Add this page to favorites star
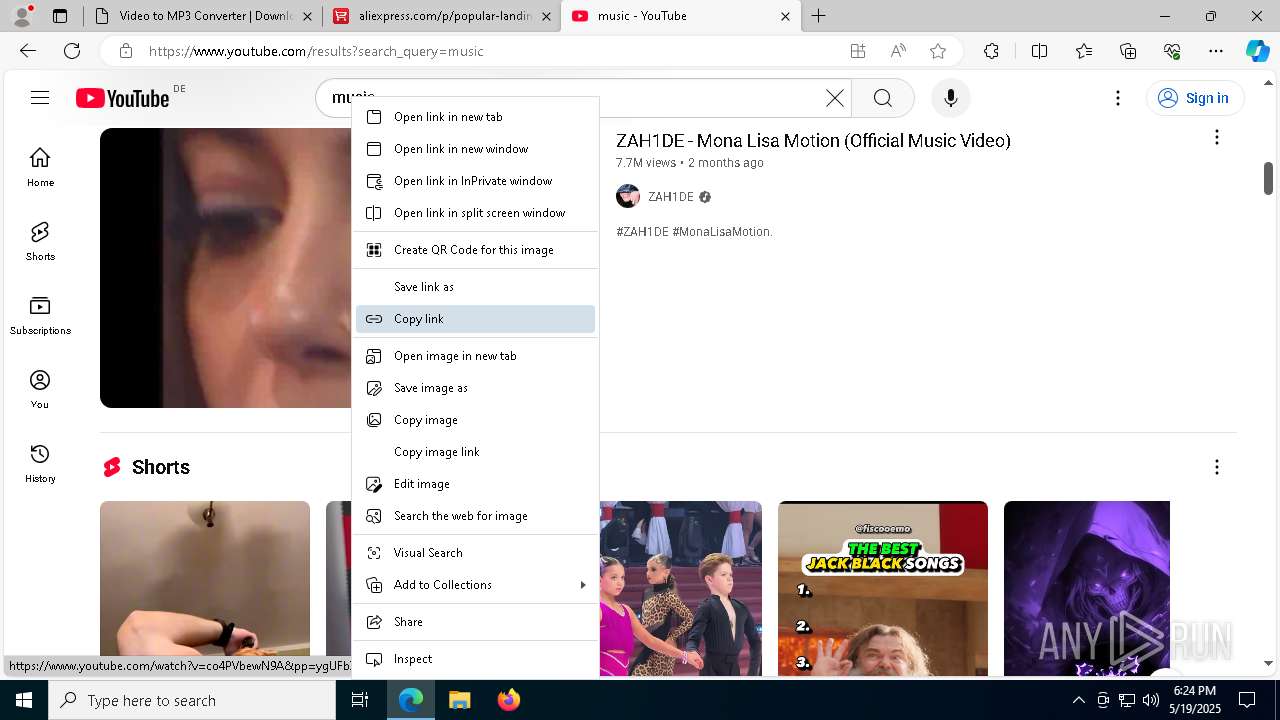 click(x=938, y=51)
